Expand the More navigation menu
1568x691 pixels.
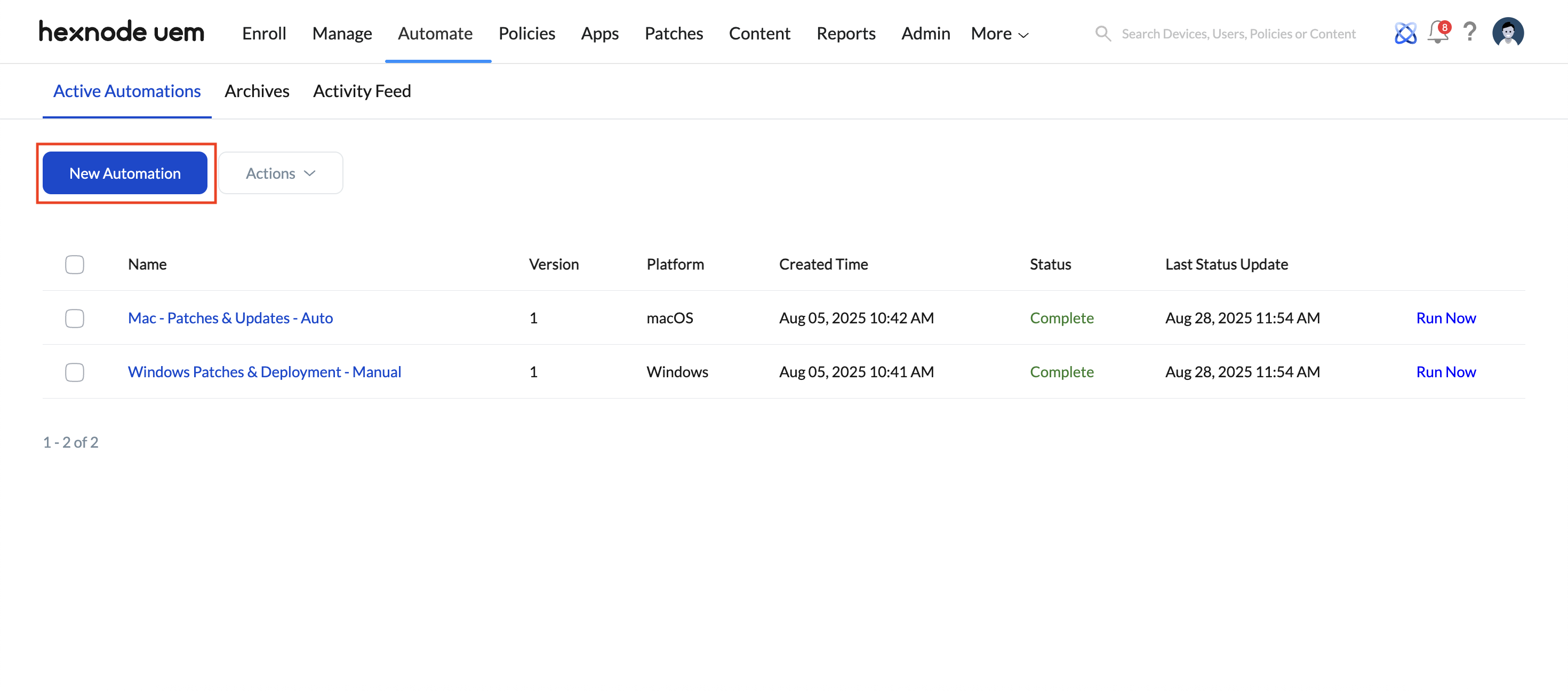tap(999, 34)
